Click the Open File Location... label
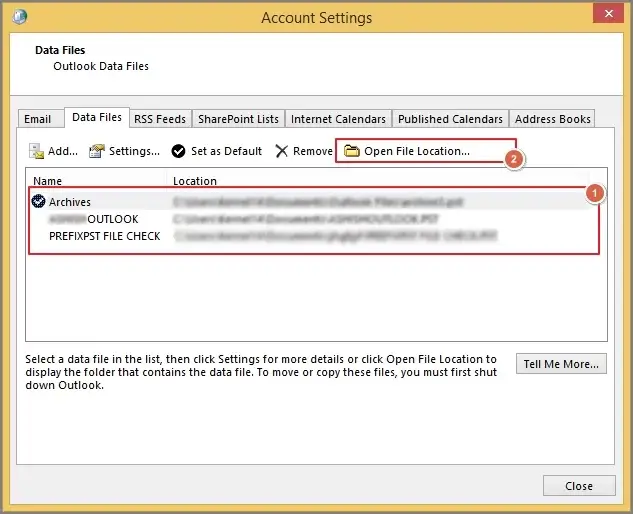Viewport: 633px width, 514px height. [417, 151]
